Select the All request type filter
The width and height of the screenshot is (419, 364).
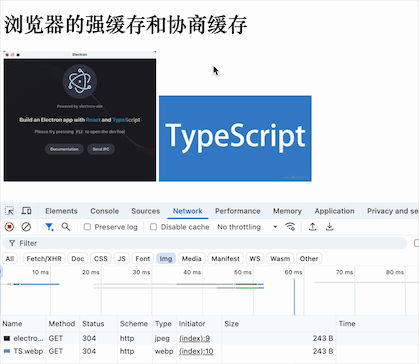pos(10,259)
